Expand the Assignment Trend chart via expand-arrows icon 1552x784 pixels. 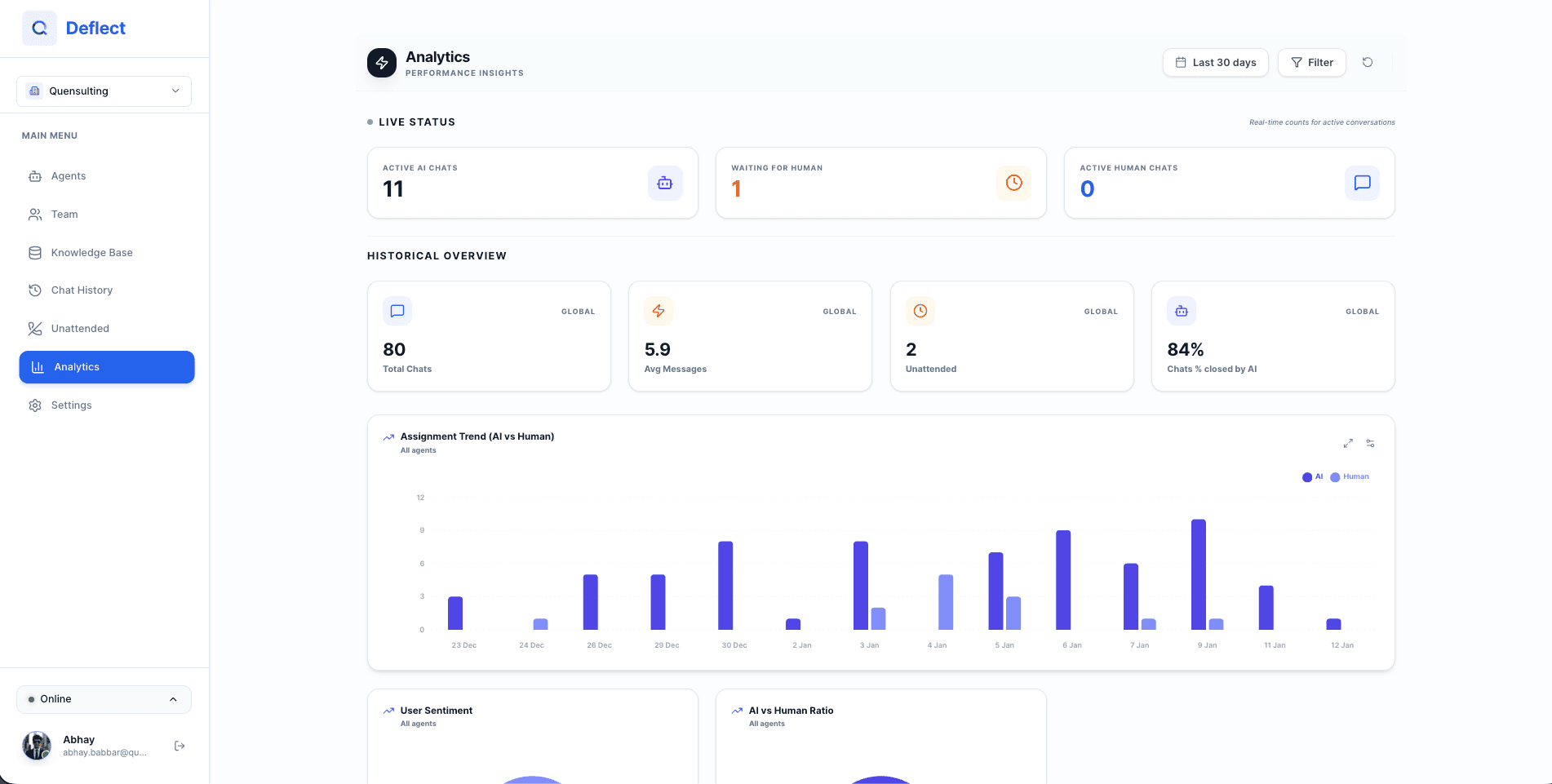click(1348, 443)
